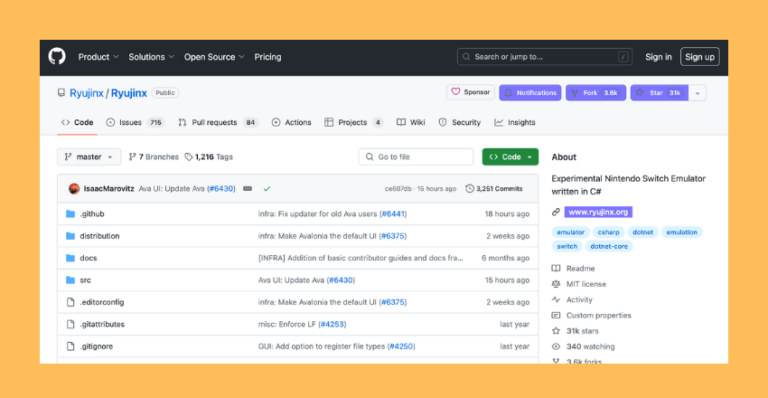Screen dimensions: 768x398
Task: Click the Sponsor heart button
Action: tap(470, 92)
